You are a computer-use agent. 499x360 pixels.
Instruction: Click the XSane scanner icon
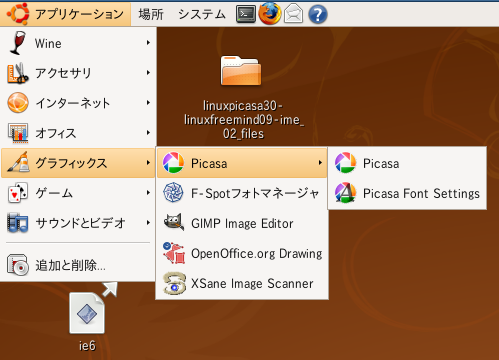click(x=174, y=283)
